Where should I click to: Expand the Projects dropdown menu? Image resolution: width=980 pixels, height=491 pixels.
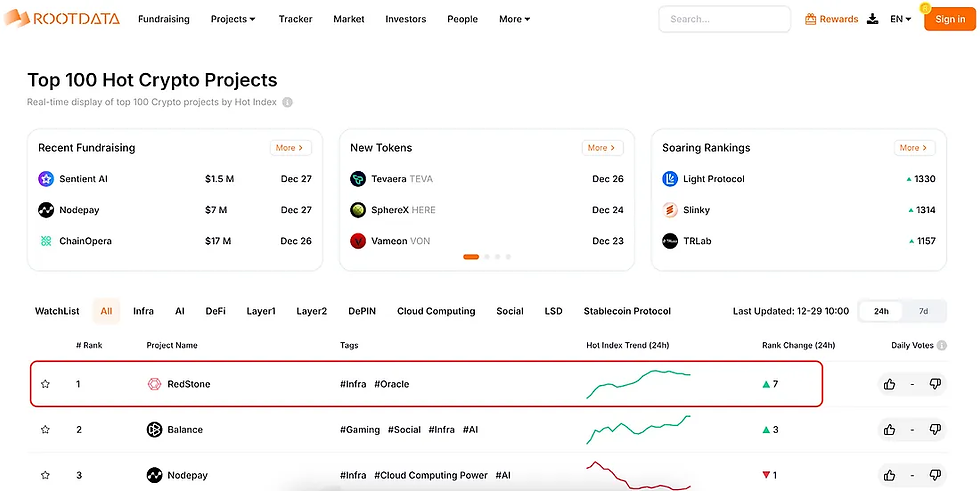(x=233, y=19)
